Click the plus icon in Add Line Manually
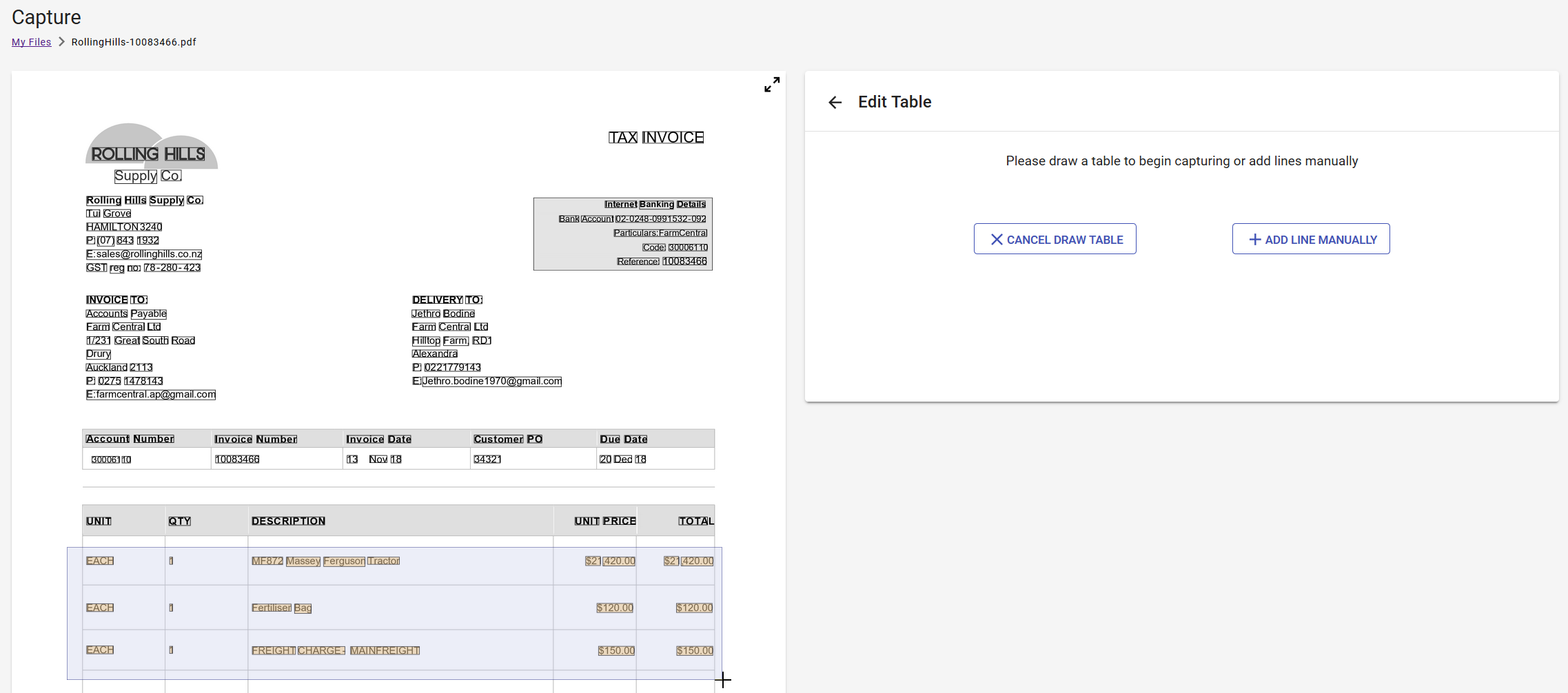1568x693 pixels. pos(1254,240)
